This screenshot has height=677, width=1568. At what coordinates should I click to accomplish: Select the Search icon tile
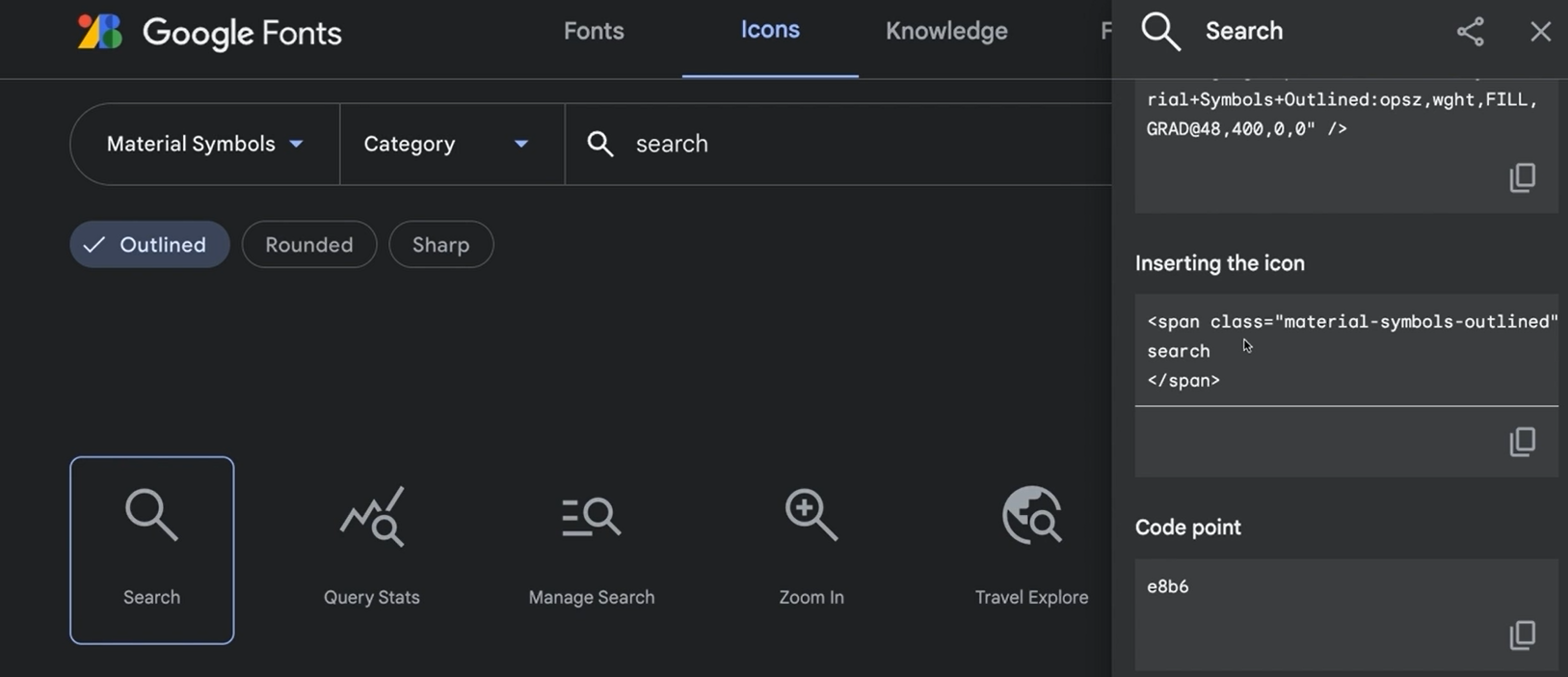(x=152, y=550)
